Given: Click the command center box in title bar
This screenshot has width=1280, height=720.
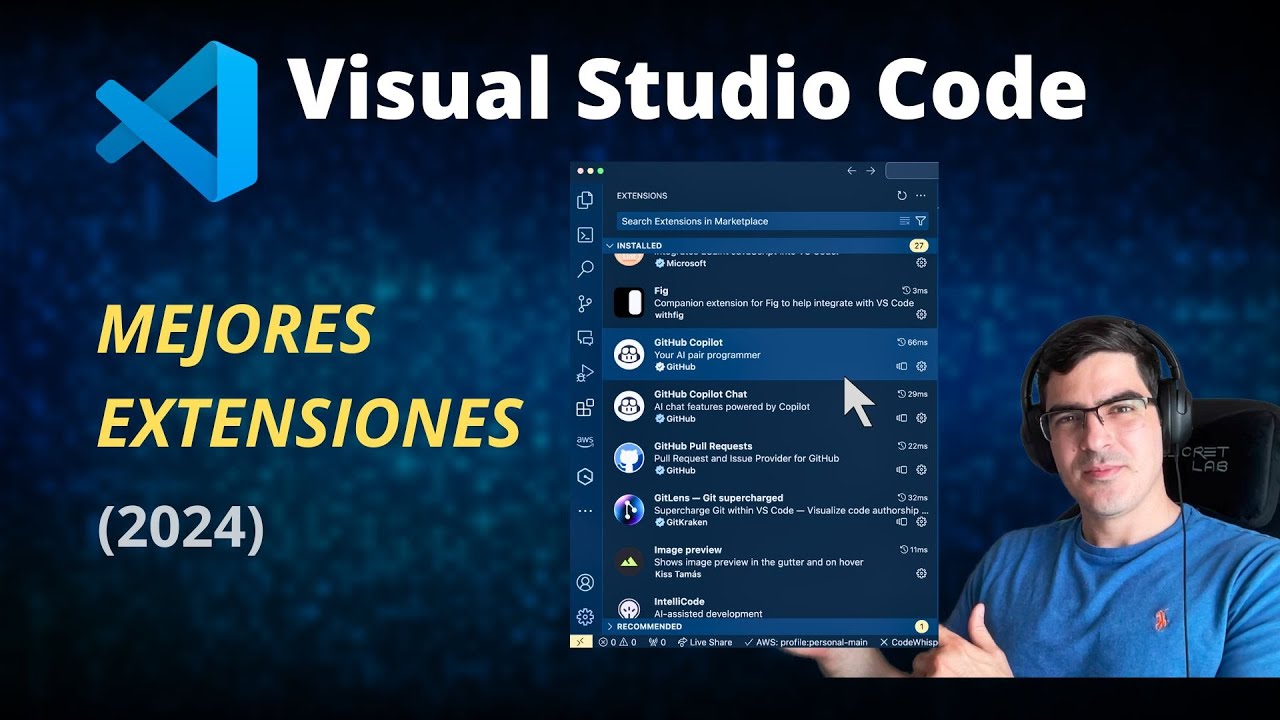Looking at the screenshot, I should coord(912,171).
